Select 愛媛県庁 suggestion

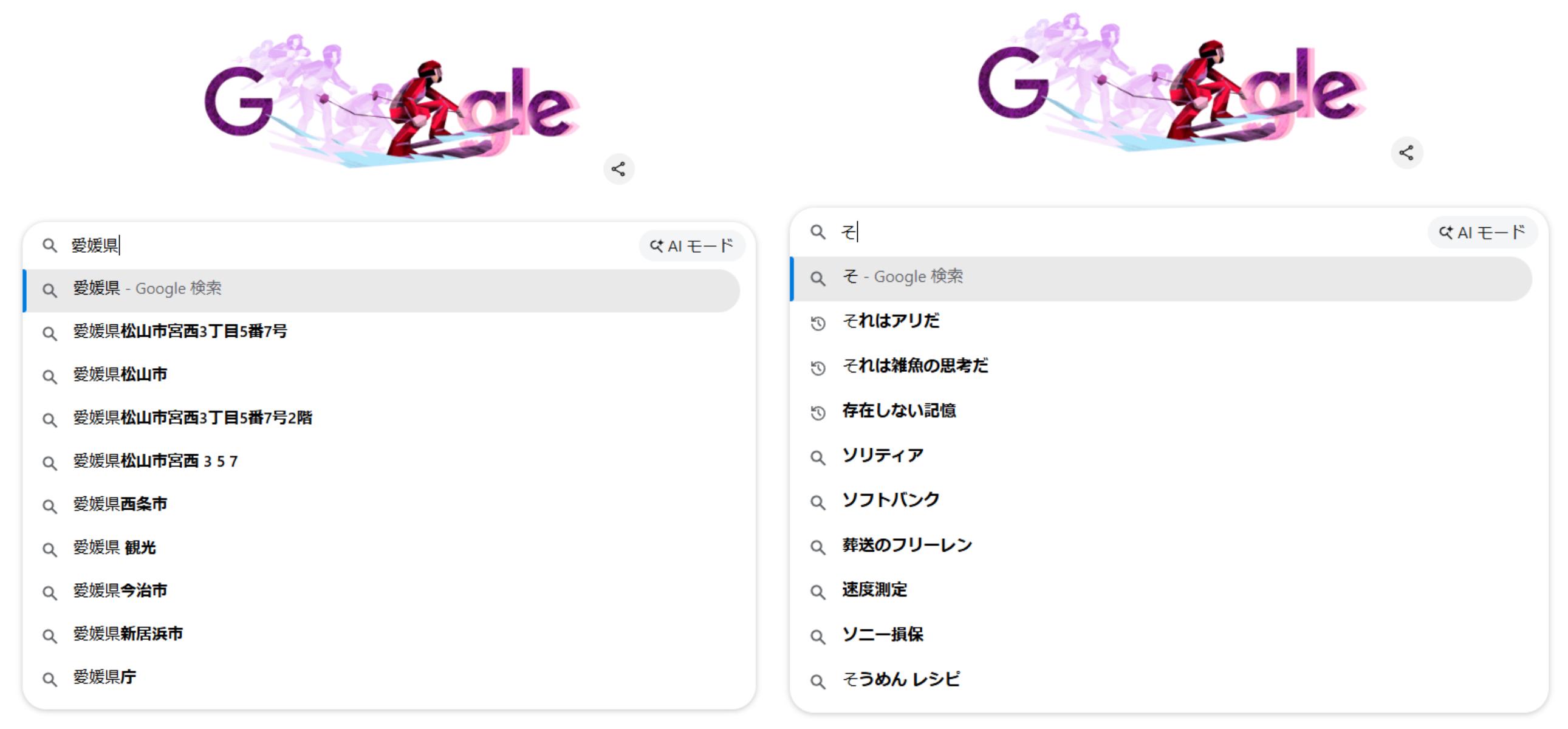coord(104,677)
